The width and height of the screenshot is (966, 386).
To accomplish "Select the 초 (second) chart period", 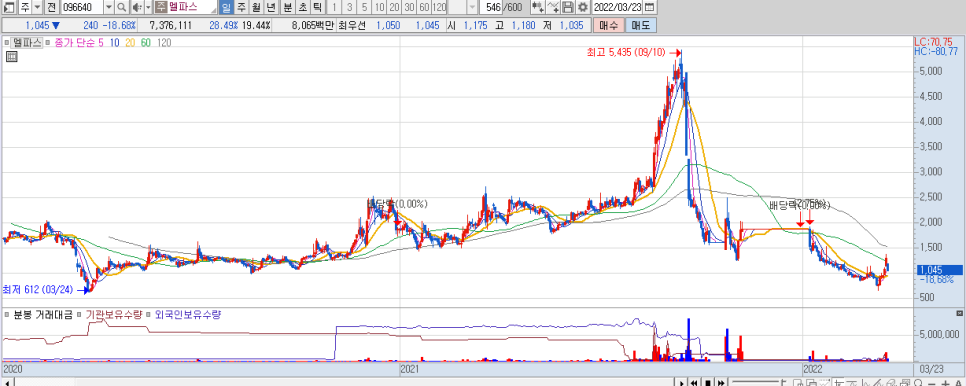I will pyautogui.click(x=302, y=7).
